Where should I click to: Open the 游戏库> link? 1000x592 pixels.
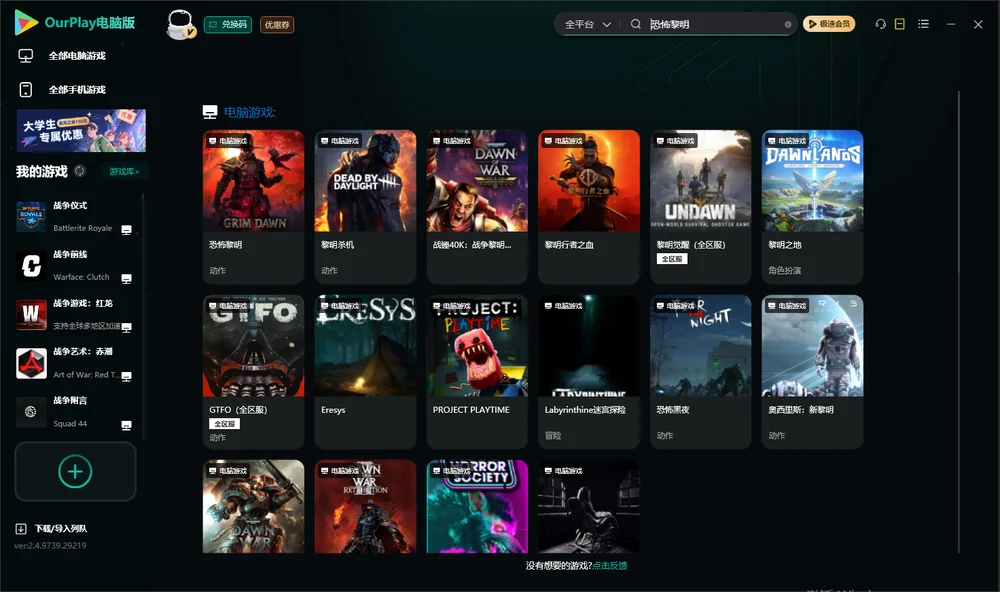124,172
